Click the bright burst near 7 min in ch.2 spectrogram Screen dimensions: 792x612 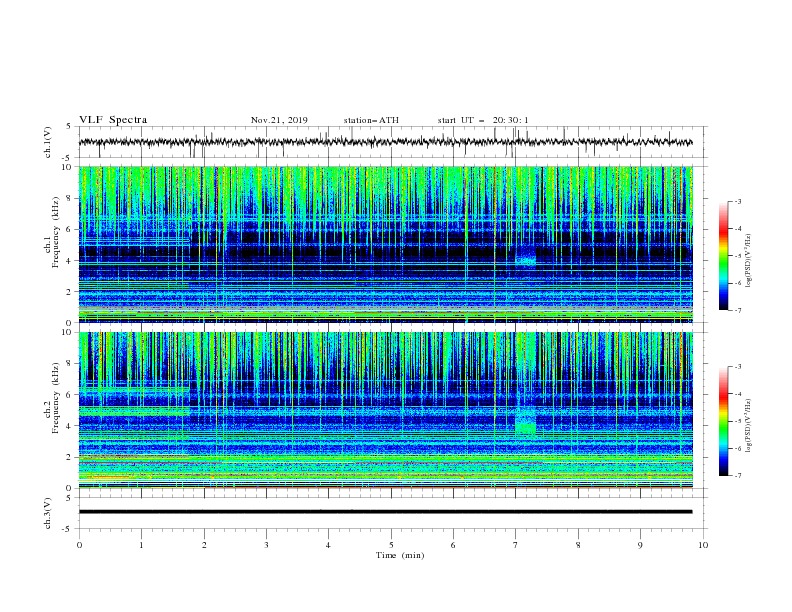click(x=525, y=422)
